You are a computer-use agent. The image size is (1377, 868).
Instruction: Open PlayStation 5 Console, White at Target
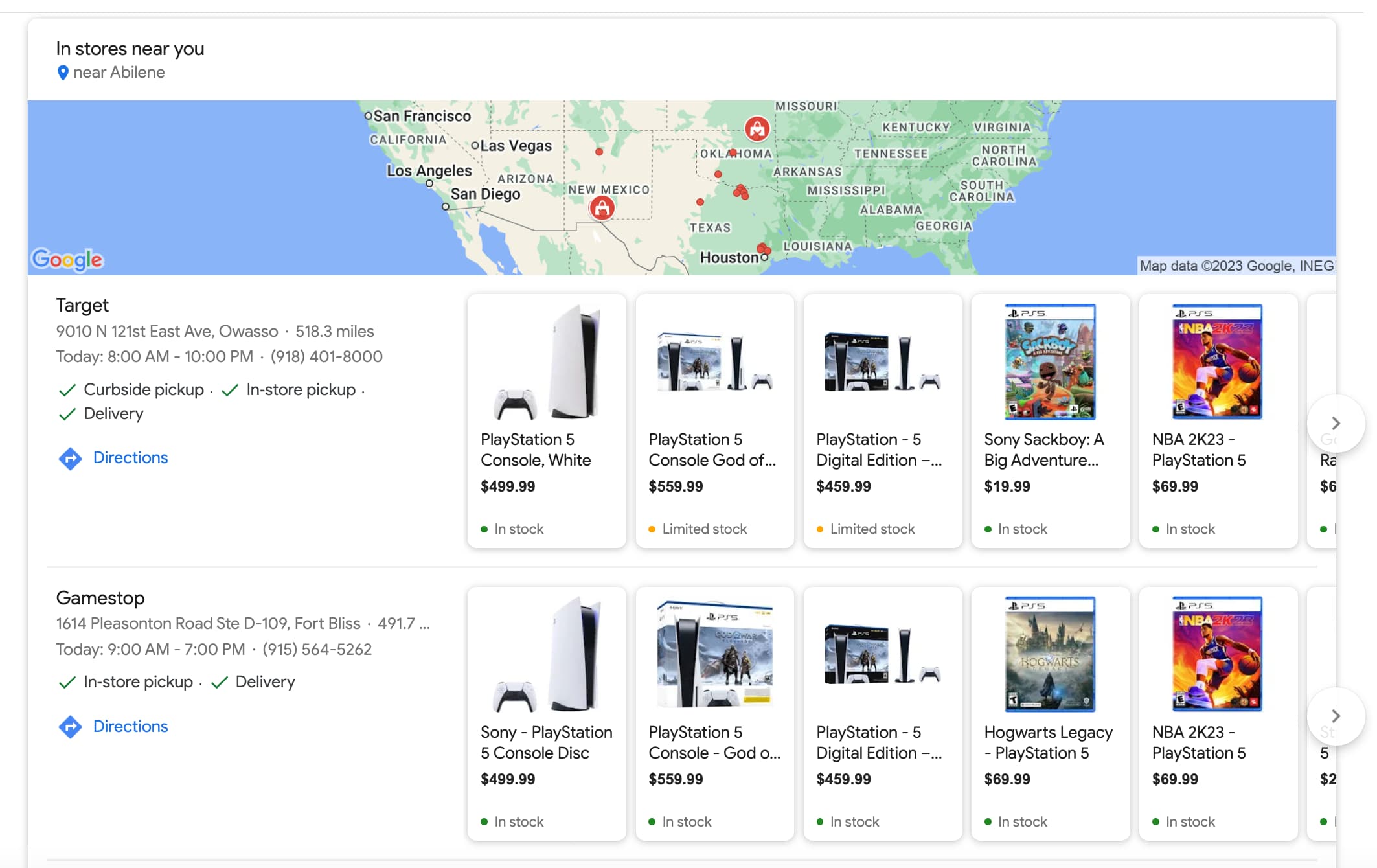tap(547, 421)
